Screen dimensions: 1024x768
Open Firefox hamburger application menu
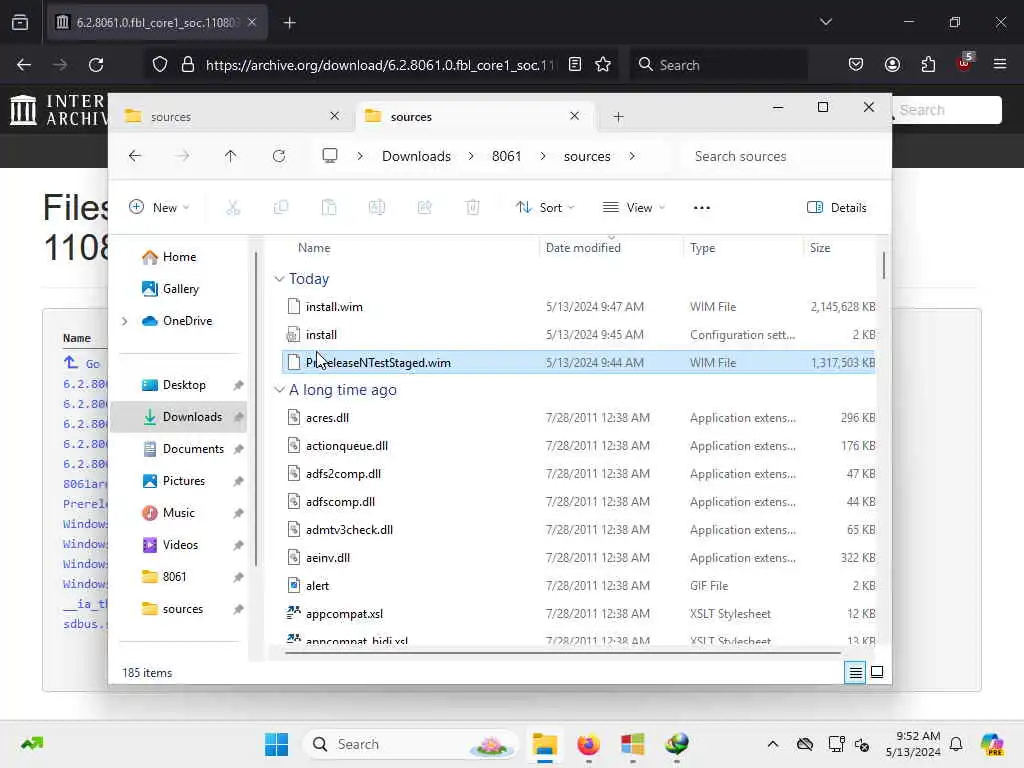pyautogui.click(x=1000, y=65)
